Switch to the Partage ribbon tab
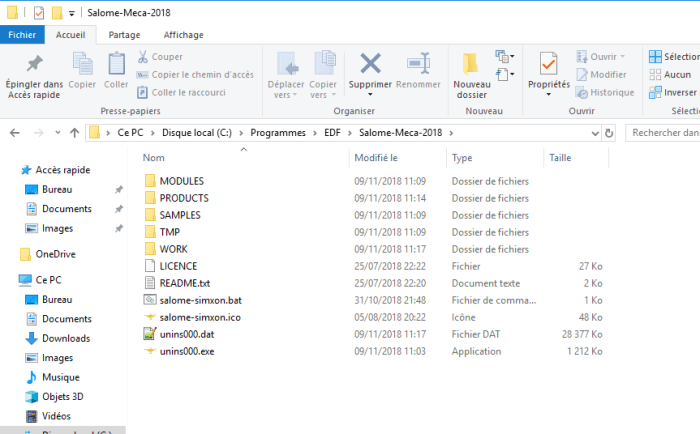 click(x=124, y=35)
